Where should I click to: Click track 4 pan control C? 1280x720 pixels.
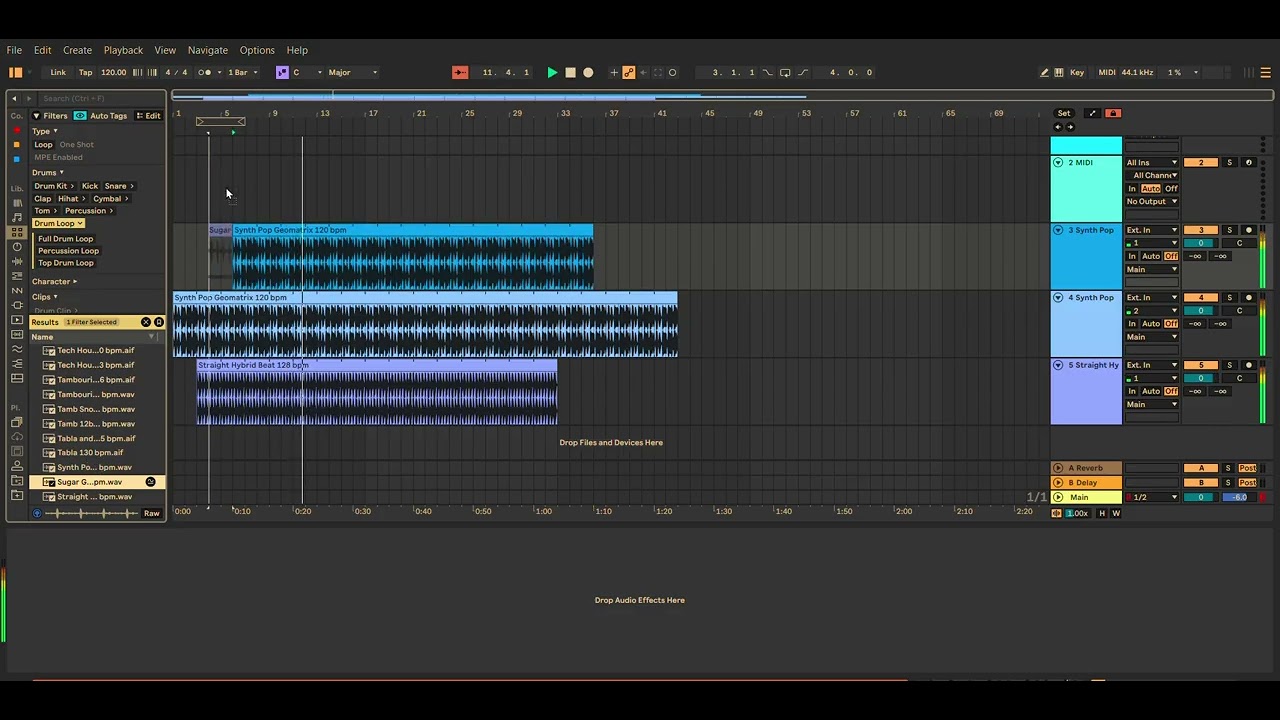click(x=1240, y=311)
